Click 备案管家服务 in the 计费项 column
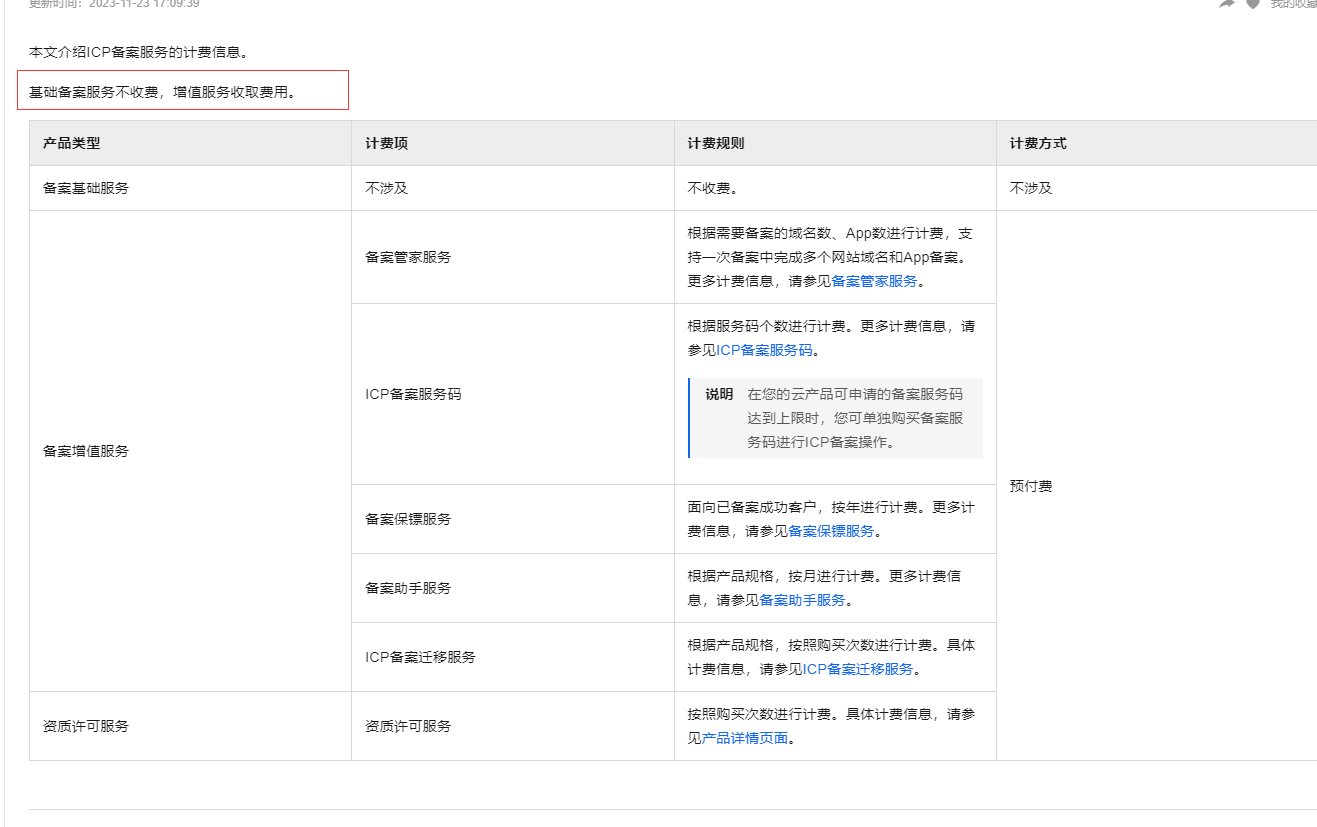Viewport: 1317px width, 827px height. (513, 257)
